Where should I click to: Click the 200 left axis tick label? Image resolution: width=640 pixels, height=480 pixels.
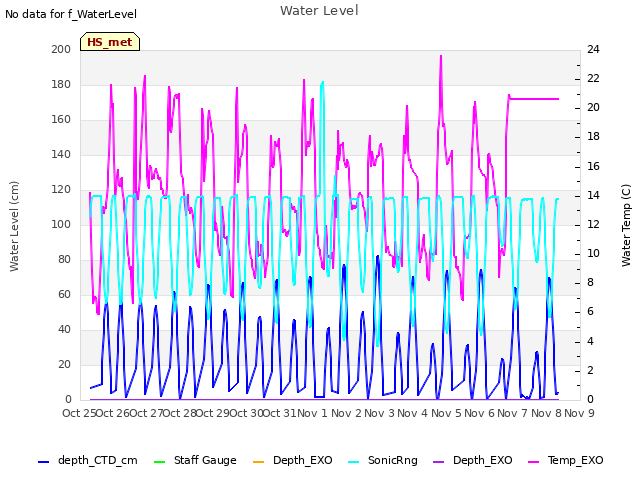tap(61, 49)
